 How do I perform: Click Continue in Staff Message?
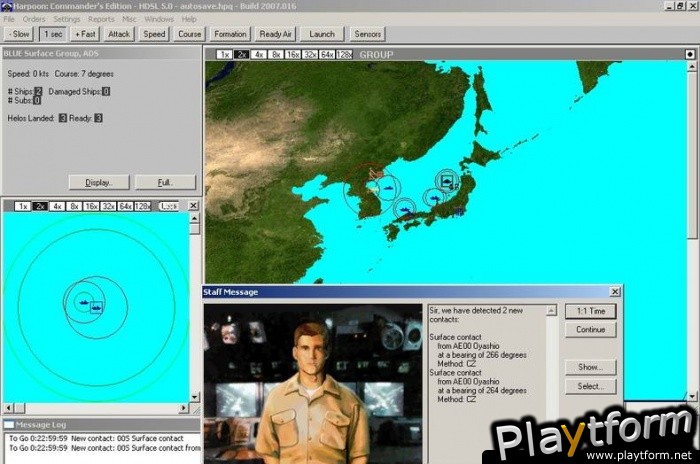[591, 330]
